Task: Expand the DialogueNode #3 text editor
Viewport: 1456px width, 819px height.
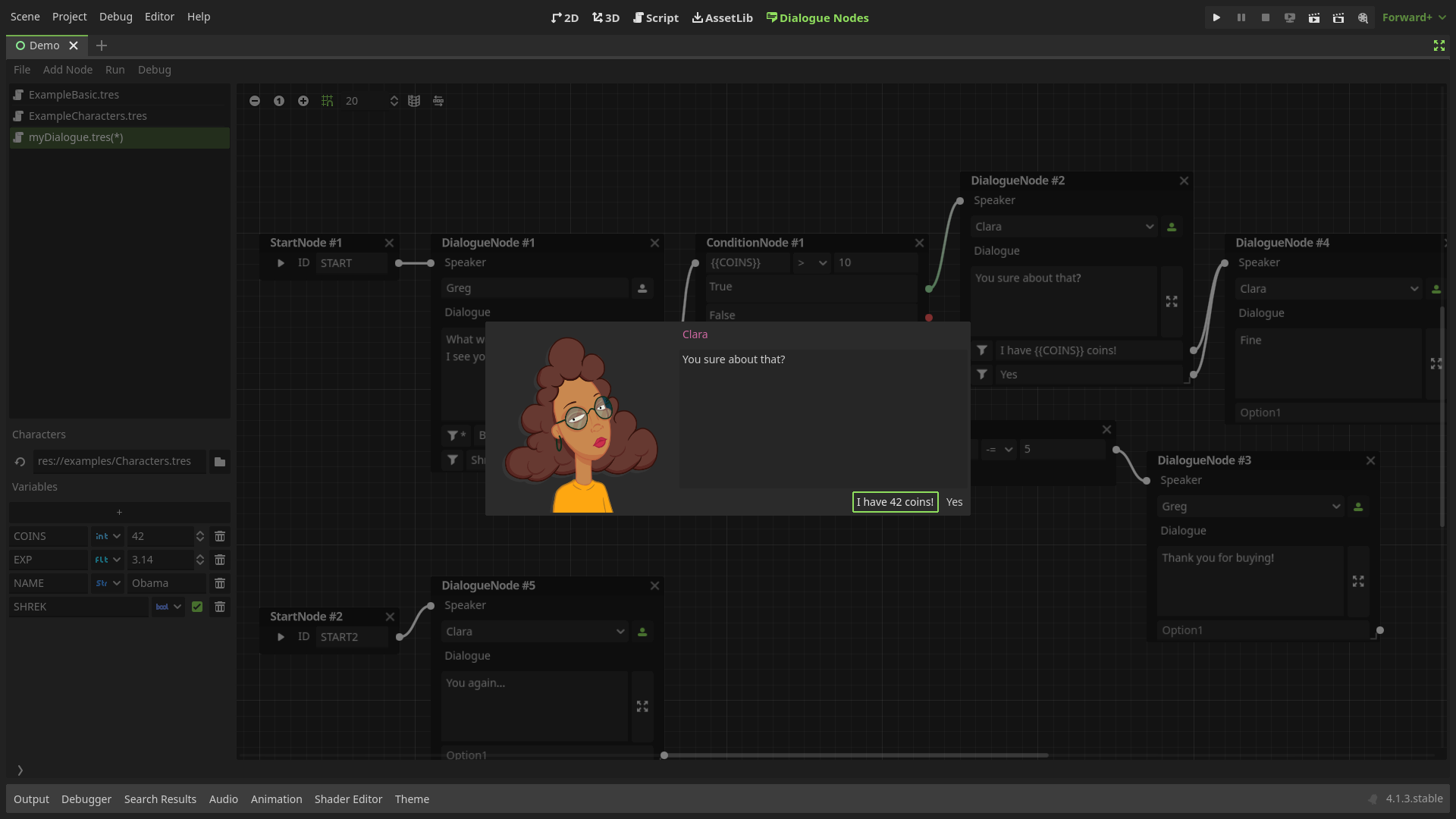Action: [x=1358, y=581]
